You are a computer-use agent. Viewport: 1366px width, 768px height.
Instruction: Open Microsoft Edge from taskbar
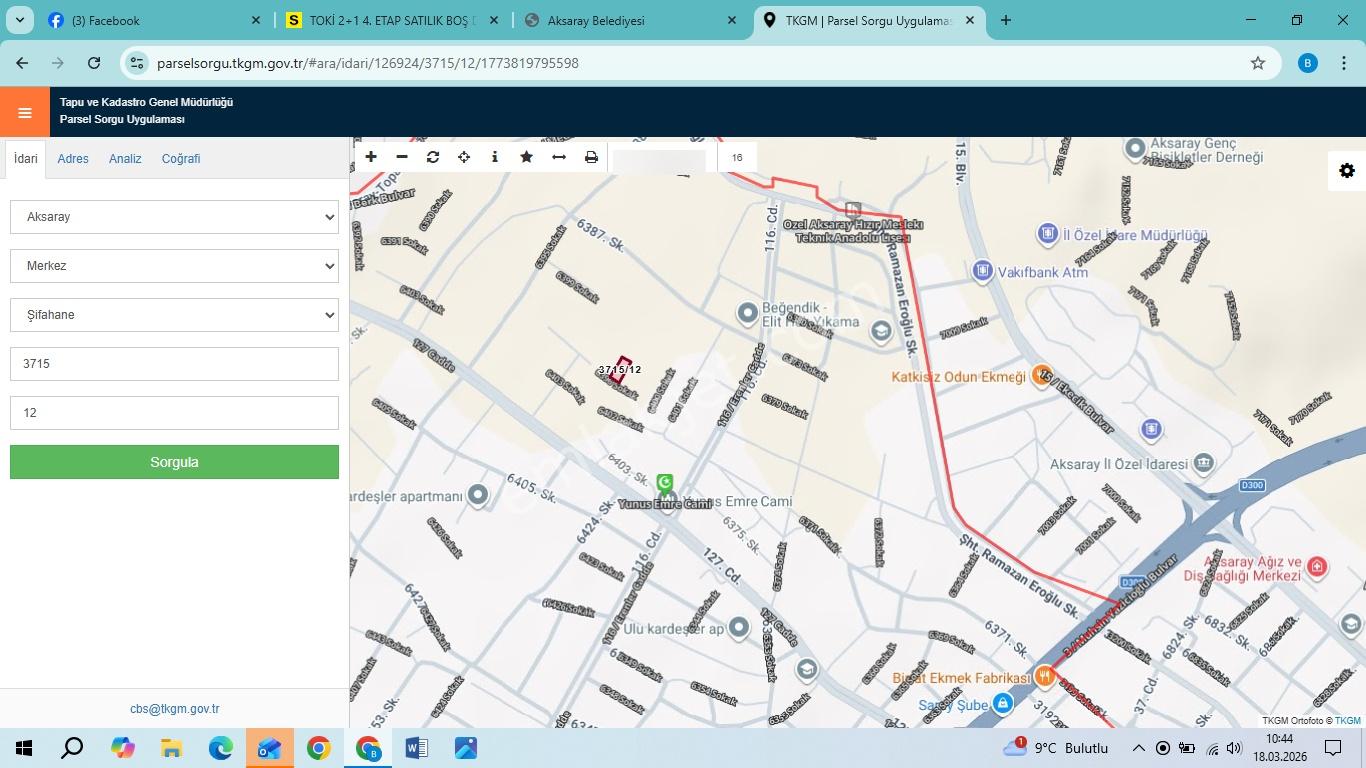[220, 748]
